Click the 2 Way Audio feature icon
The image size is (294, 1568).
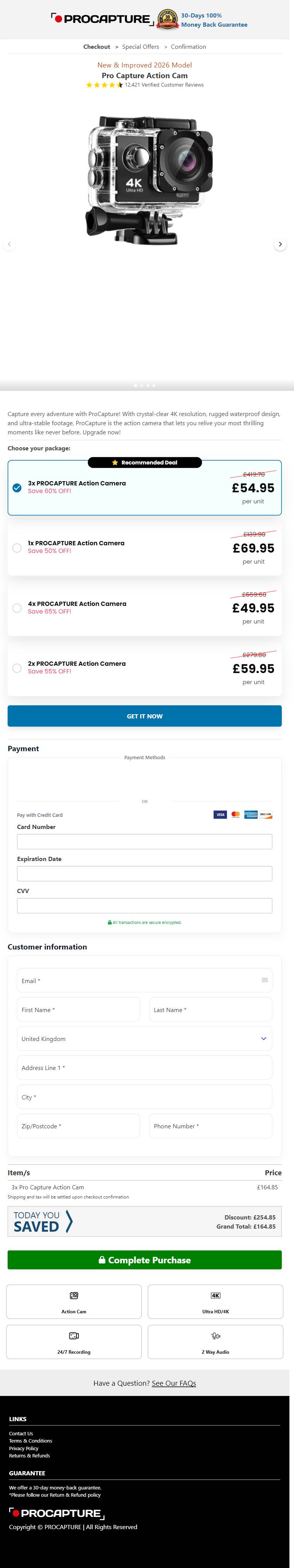pyautogui.click(x=215, y=1335)
